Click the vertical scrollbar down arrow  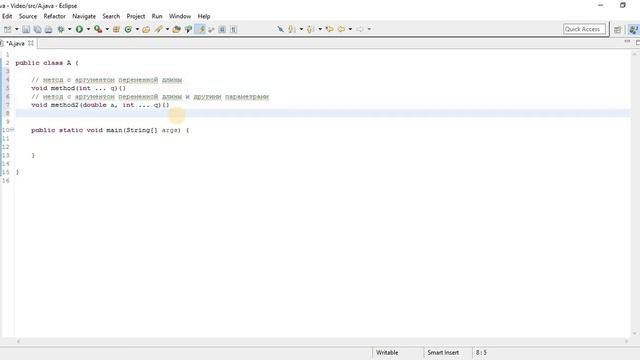pos(635,333)
